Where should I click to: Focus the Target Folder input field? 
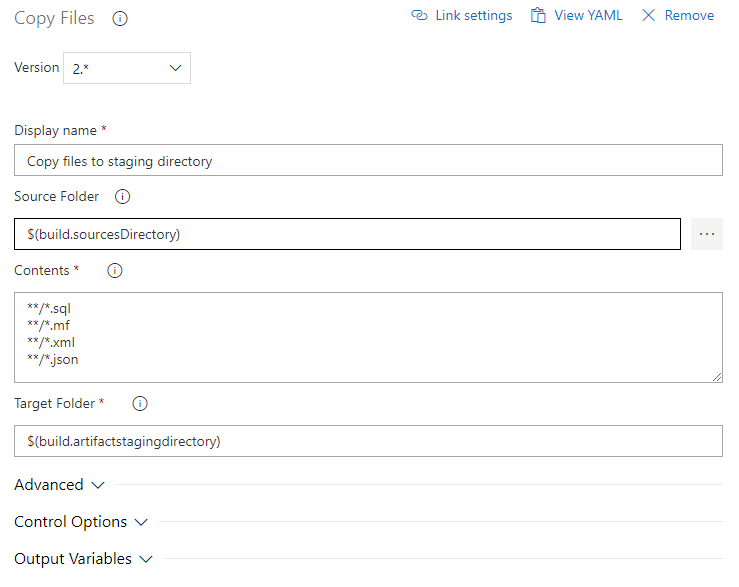pyautogui.click(x=368, y=441)
